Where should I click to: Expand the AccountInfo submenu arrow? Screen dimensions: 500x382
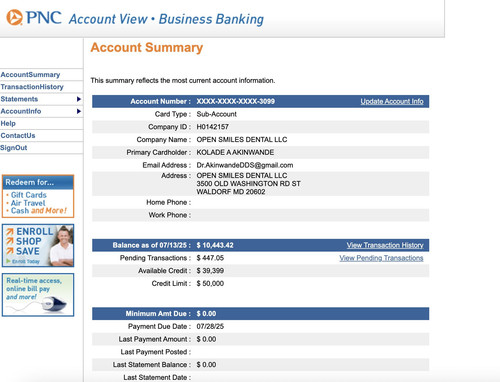(x=79, y=111)
